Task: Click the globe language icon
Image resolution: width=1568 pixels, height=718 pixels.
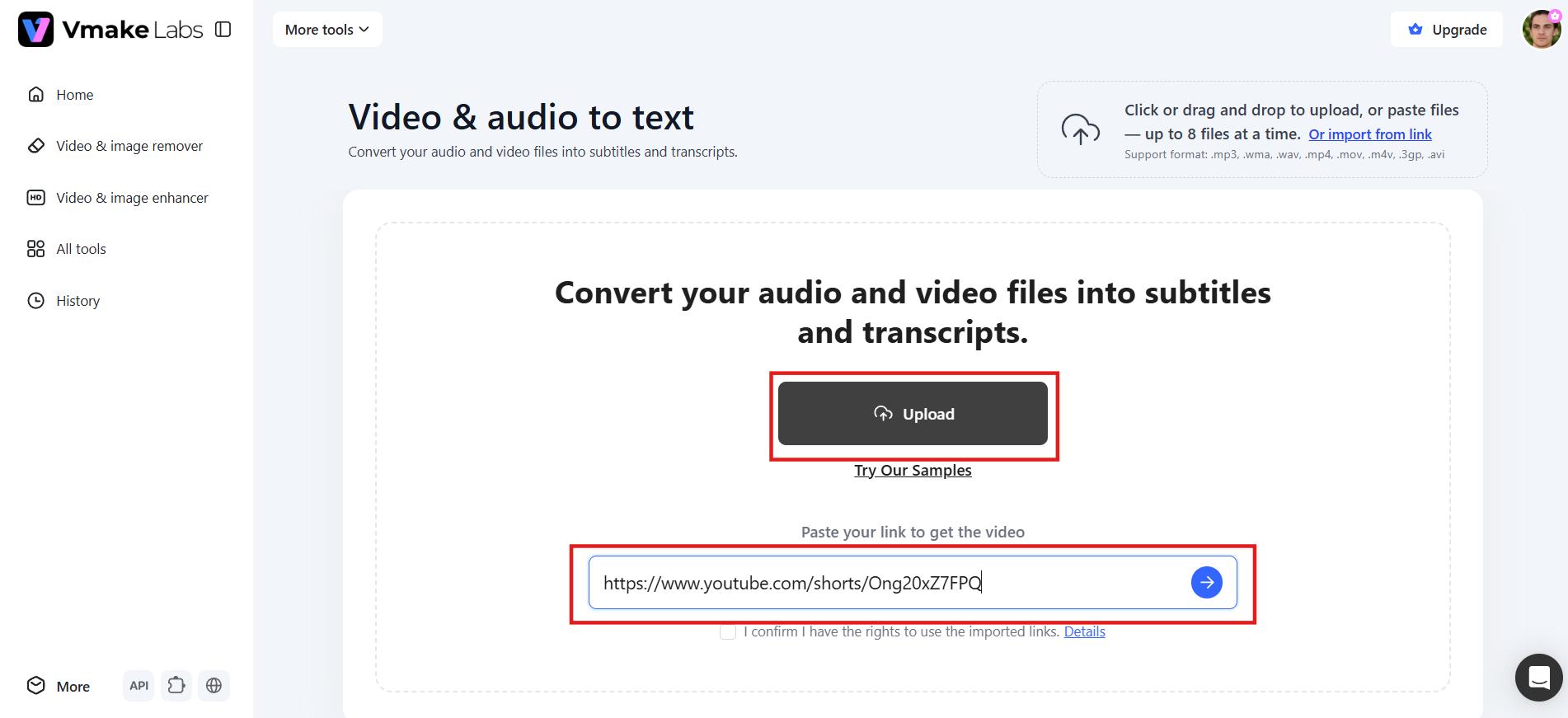Action: coord(214,686)
